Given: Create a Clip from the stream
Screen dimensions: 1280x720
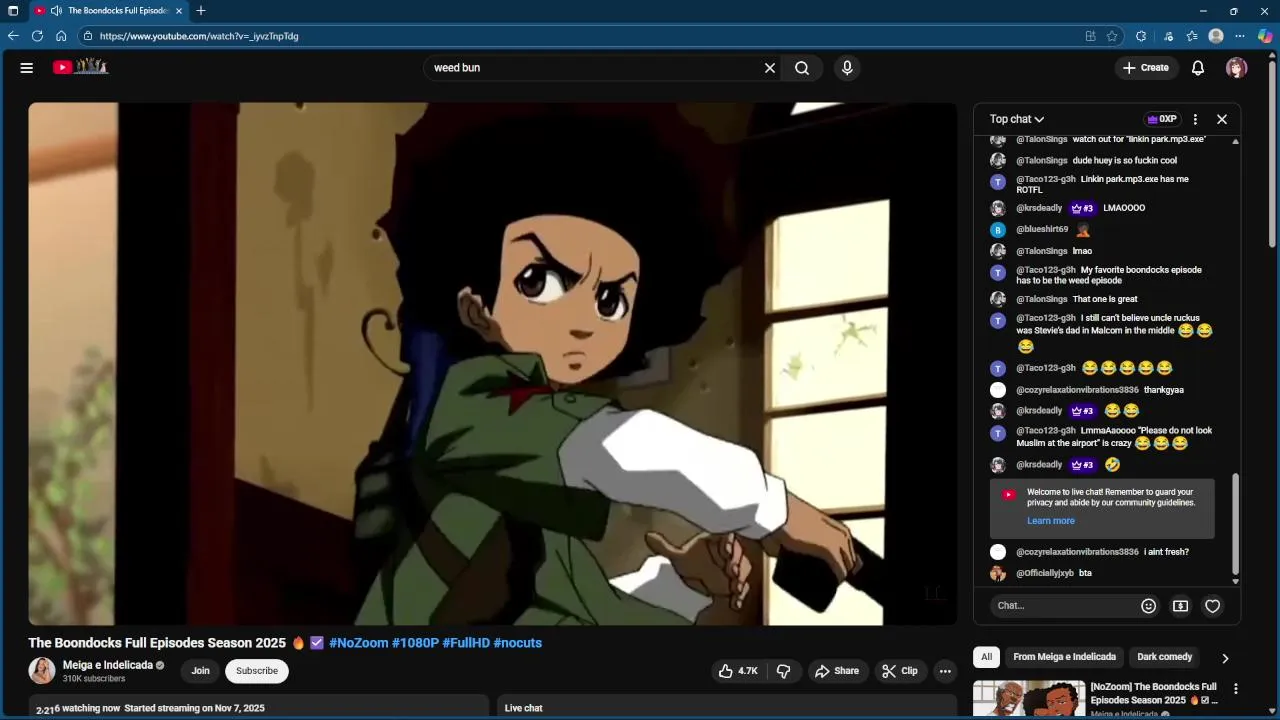Looking at the screenshot, I should click(899, 671).
